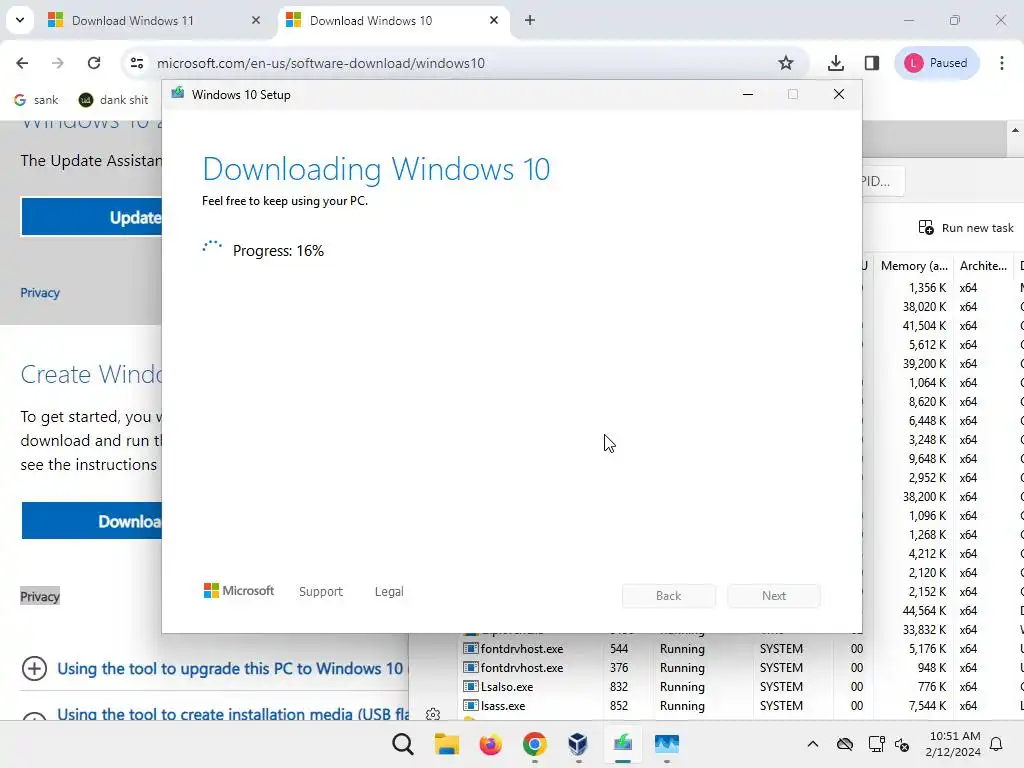This screenshot has height=768, width=1024.
Task: Open tab search dropdown arrow
Action: [x=20, y=20]
